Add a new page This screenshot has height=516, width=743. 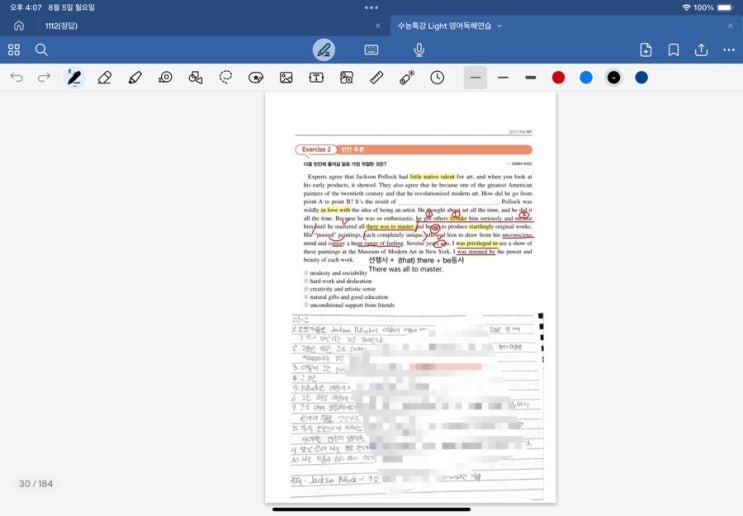(646, 50)
